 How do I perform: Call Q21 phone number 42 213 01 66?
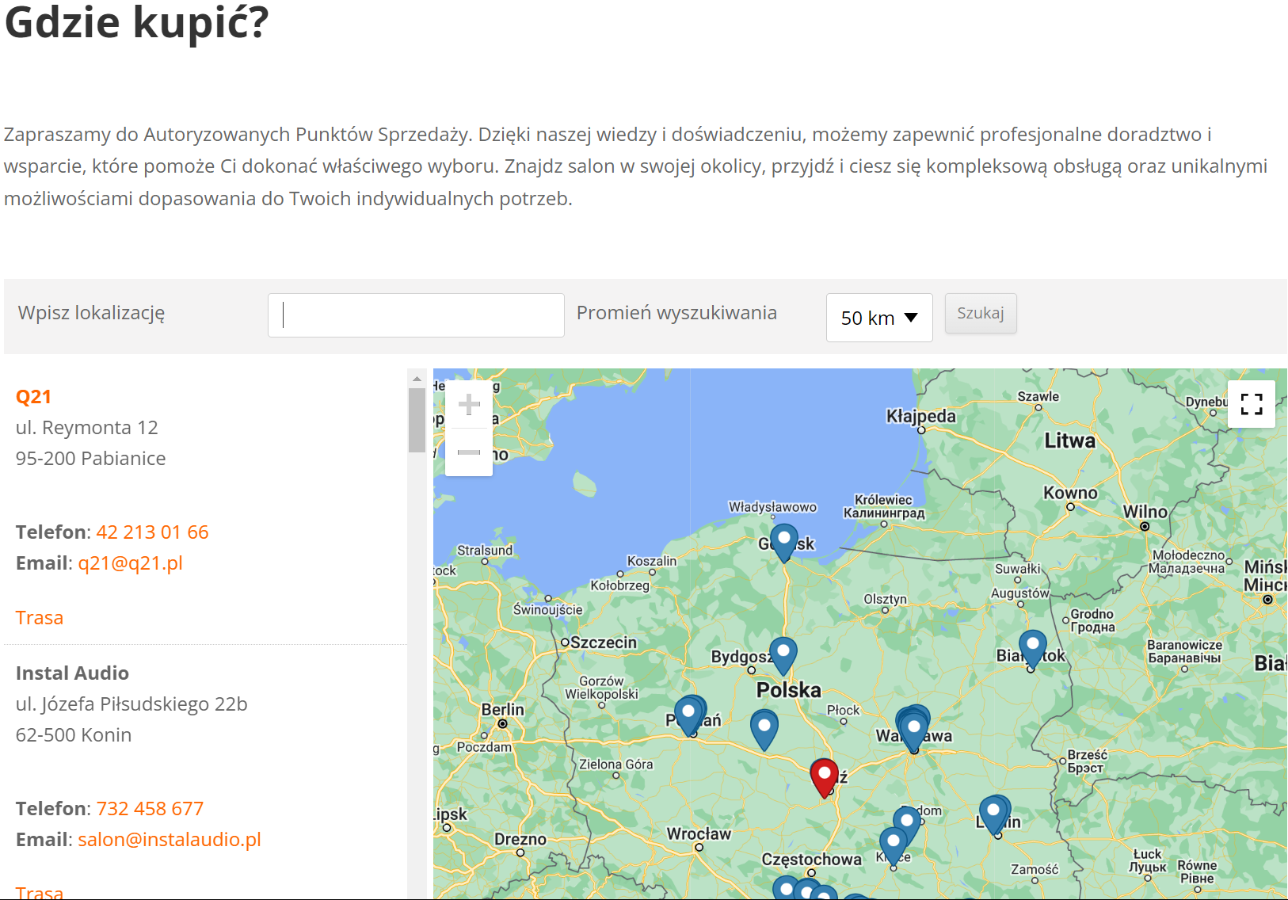(x=152, y=532)
